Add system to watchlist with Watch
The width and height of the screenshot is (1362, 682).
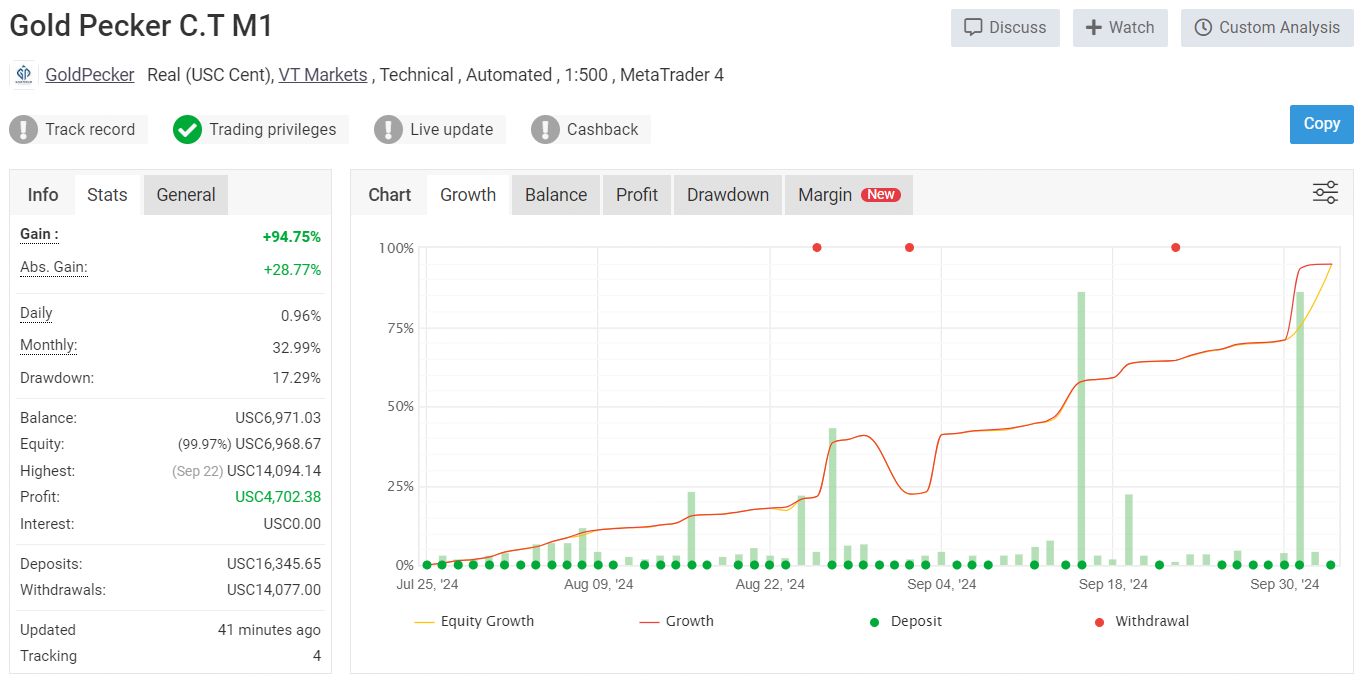click(x=1120, y=27)
